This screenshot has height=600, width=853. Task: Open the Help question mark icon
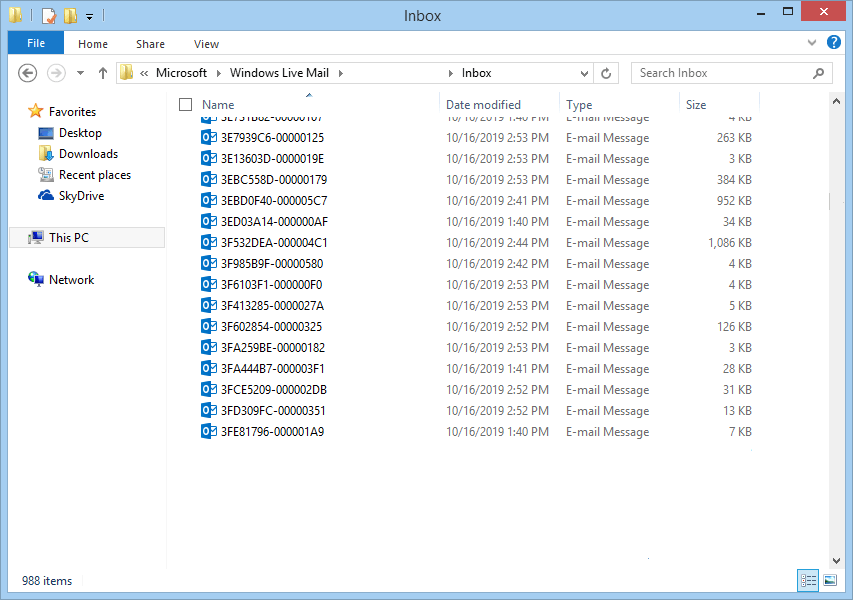pos(833,42)
